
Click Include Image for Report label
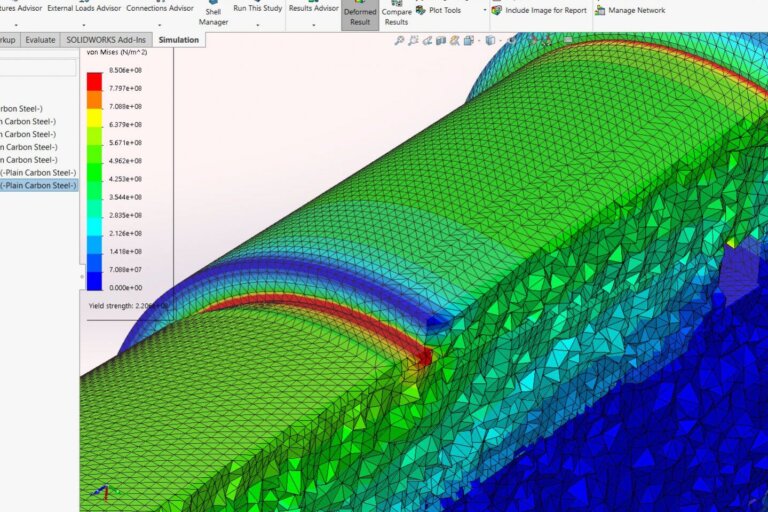[546, 10]
